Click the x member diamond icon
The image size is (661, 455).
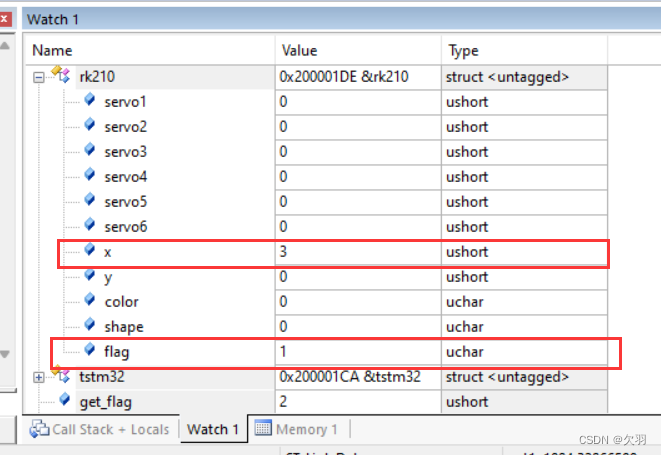coord(89,249)
